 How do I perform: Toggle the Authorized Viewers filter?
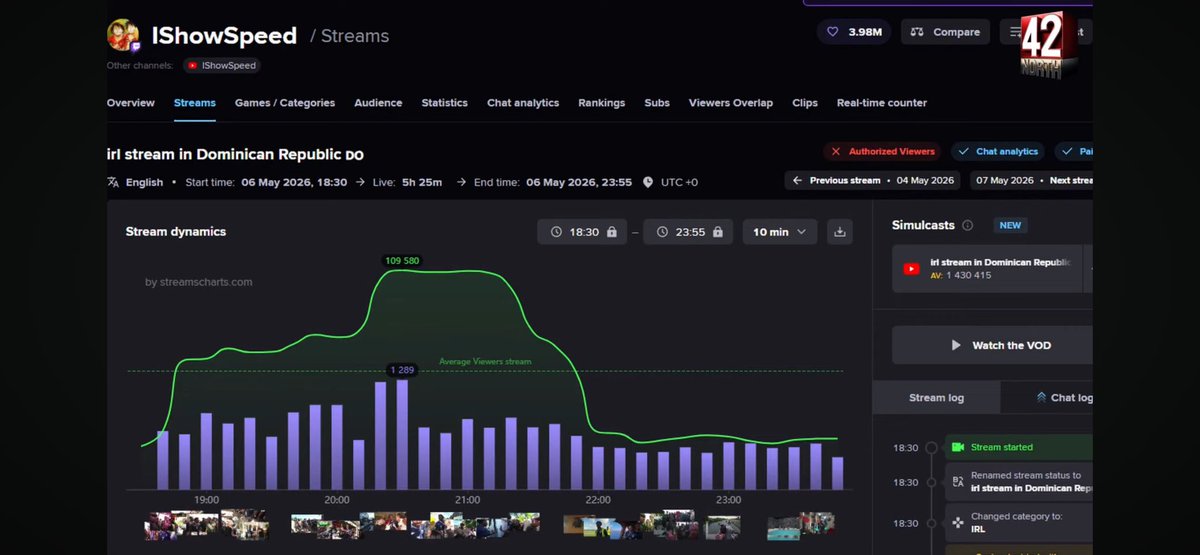883,152
